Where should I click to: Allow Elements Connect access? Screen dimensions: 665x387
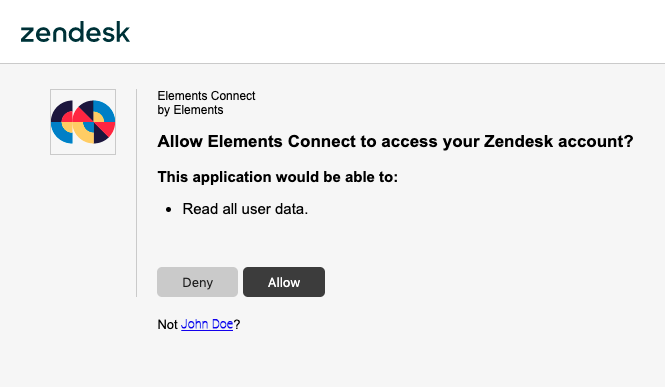(x=284, y=282)
